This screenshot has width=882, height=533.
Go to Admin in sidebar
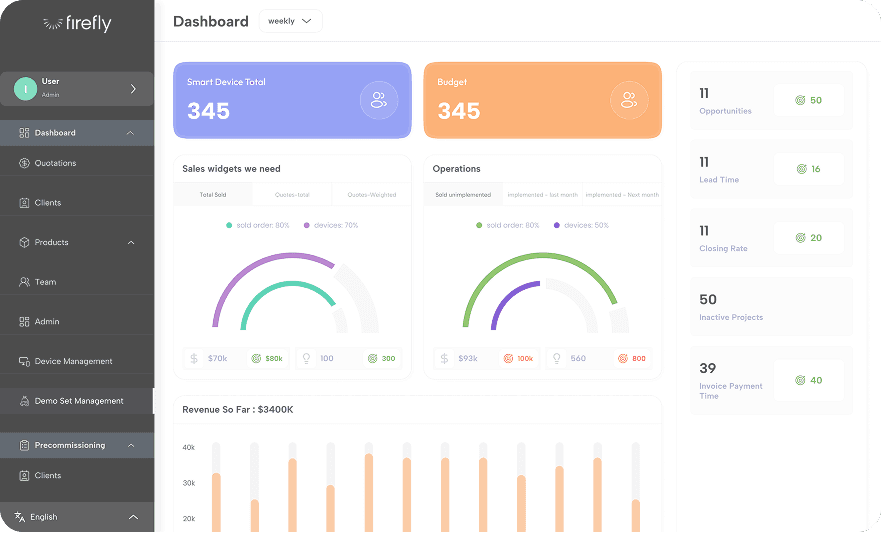click(47, 322)
